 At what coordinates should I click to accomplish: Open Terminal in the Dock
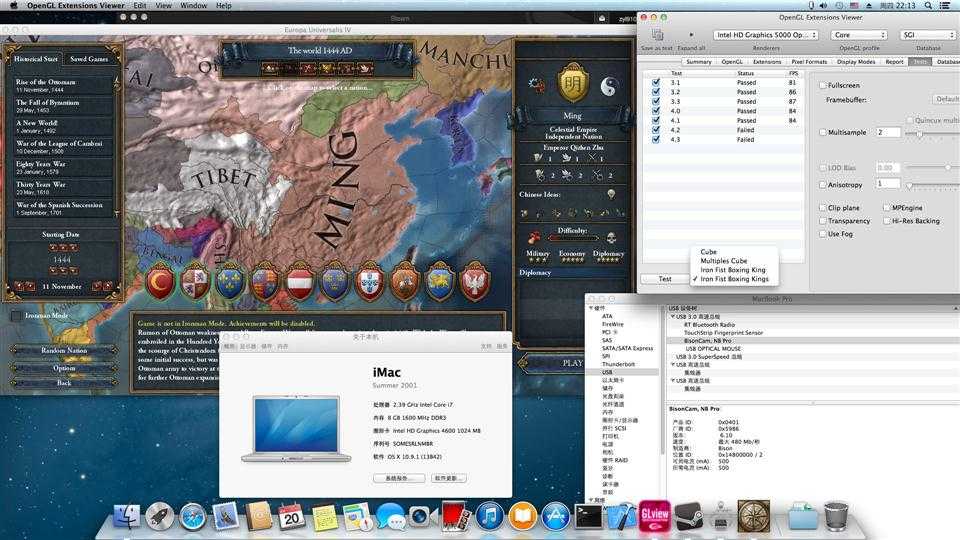tap(588, 516)
